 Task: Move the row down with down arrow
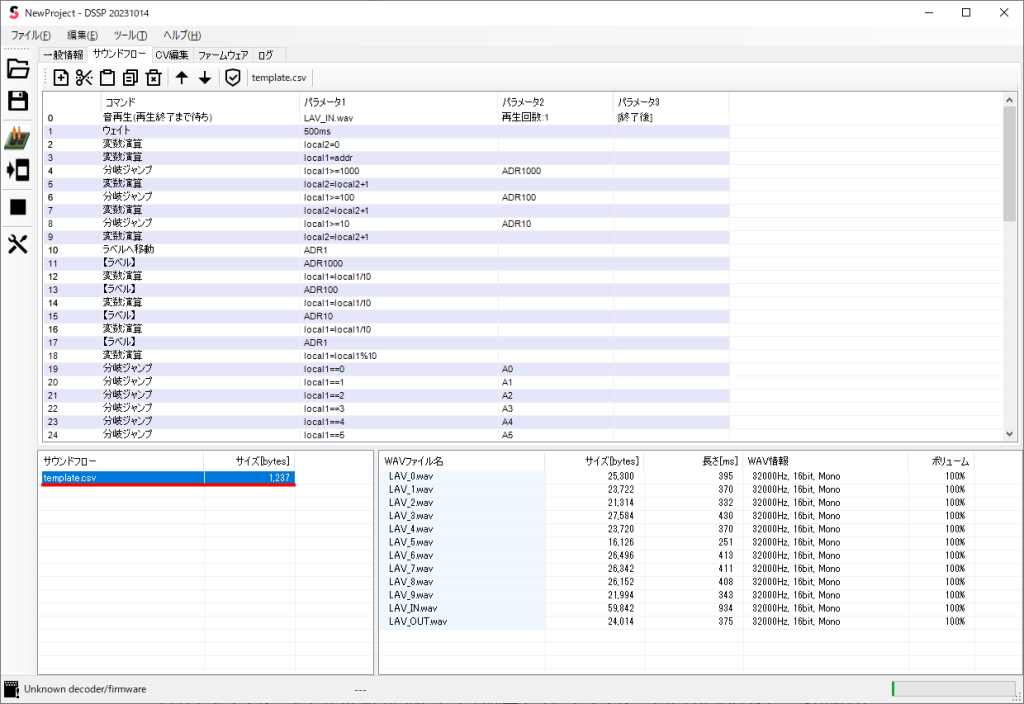coord(205,78)
